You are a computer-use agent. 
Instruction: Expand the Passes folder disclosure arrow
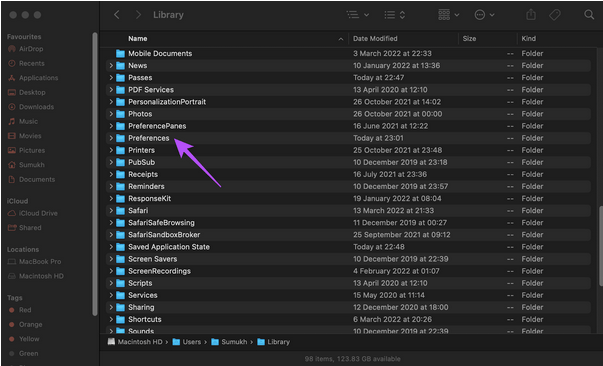pos(111,78)
